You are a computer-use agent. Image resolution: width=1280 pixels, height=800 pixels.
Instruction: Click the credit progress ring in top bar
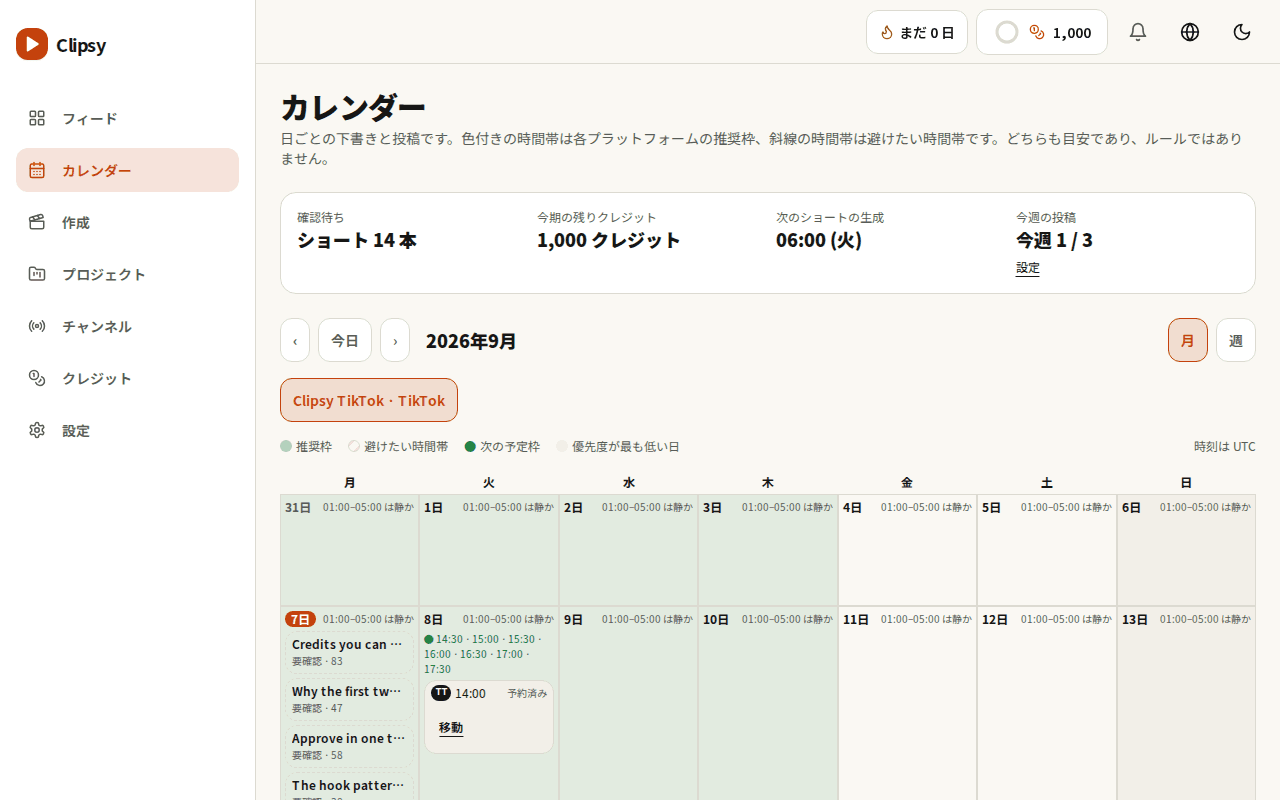point(1007,32)
